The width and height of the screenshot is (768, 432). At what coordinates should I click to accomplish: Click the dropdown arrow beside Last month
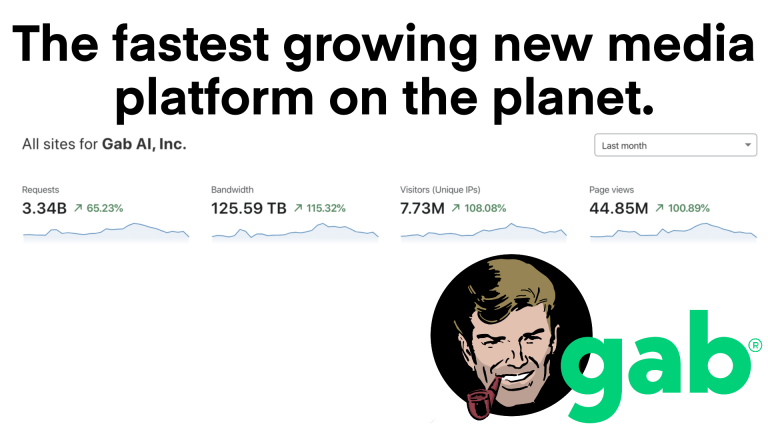point(748,146)
